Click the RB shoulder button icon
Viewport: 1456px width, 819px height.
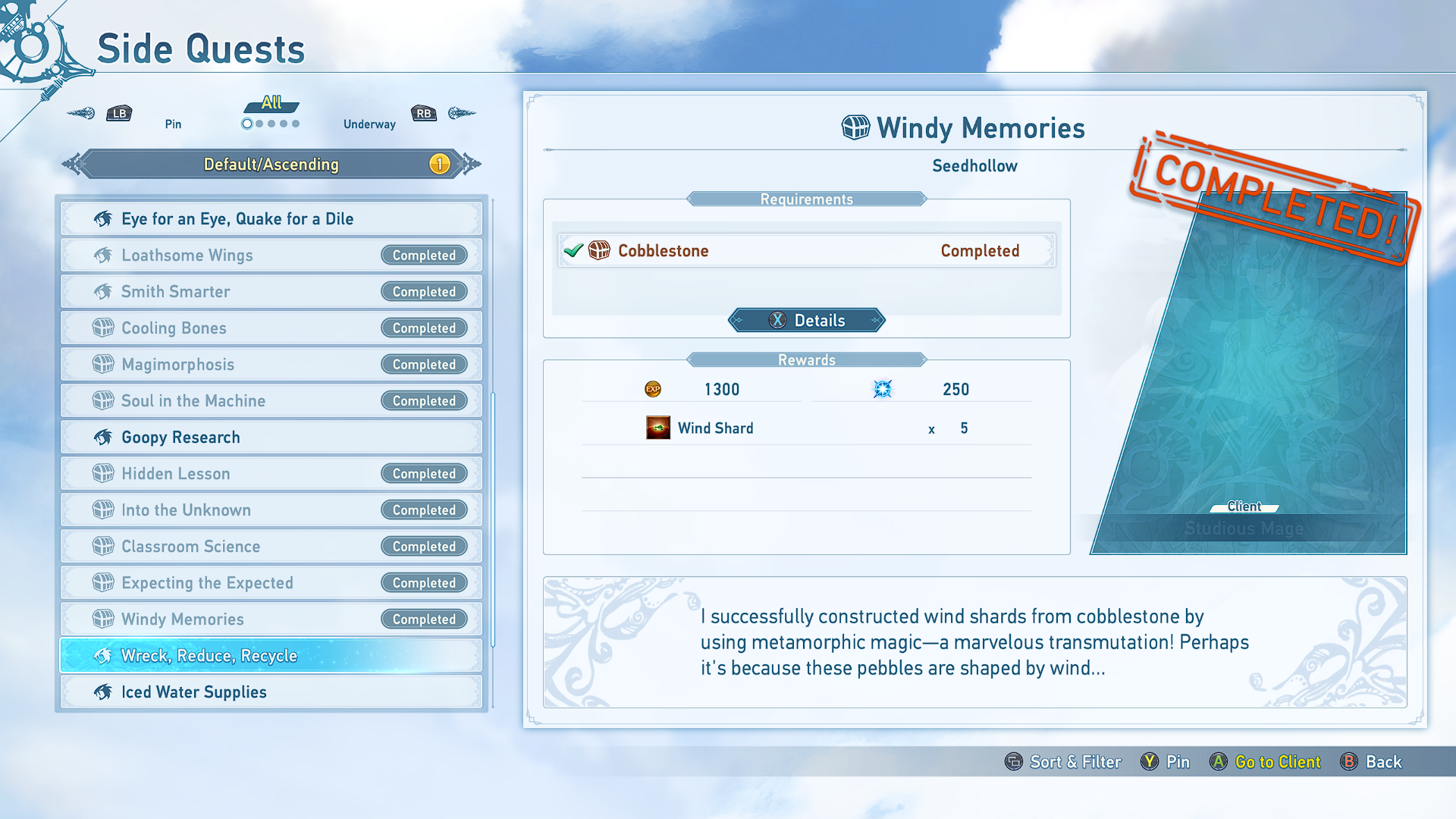click(x=424, y=114)
